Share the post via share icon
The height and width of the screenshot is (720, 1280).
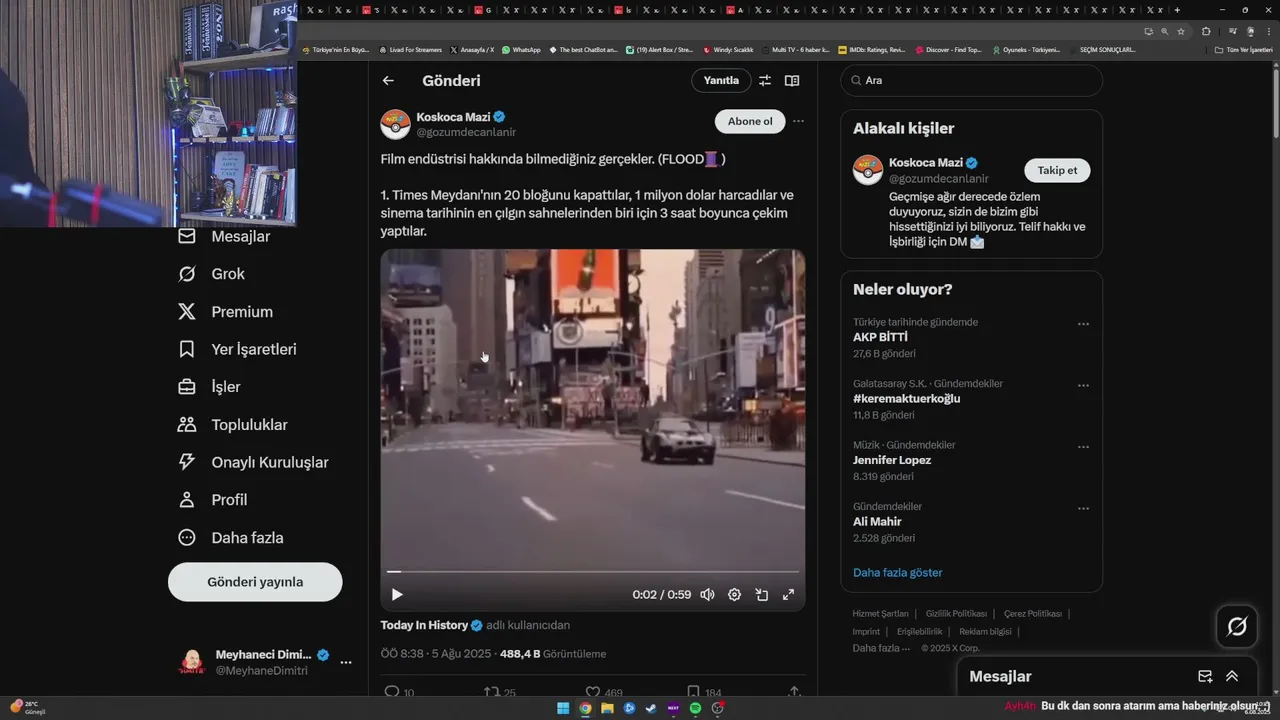(794, 692)
